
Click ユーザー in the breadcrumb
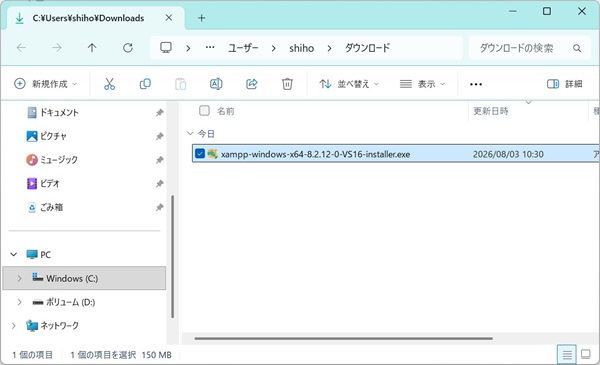coord(243,48)
